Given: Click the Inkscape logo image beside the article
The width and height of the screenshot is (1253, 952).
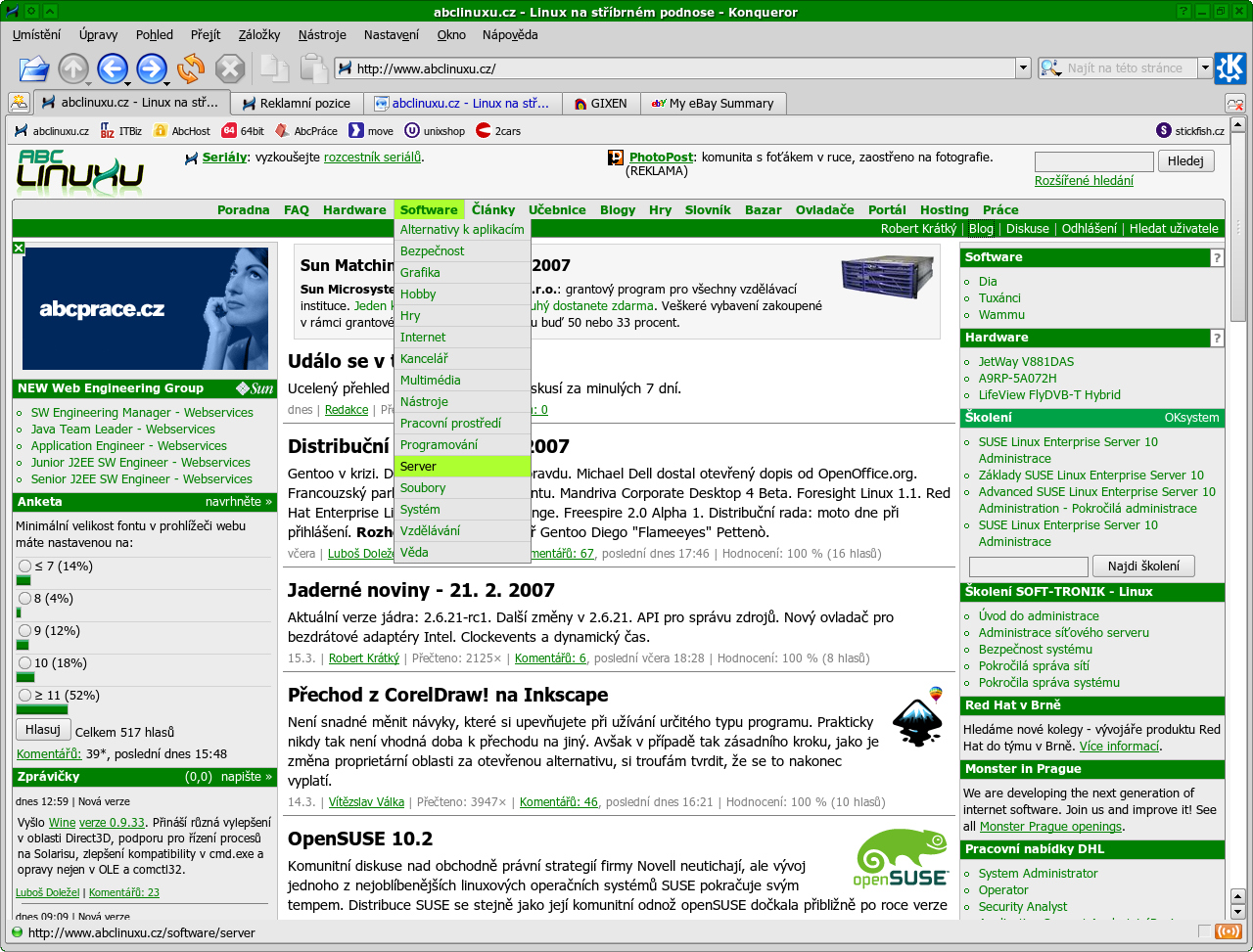Looking at the screenshot, I should point(918,717).
